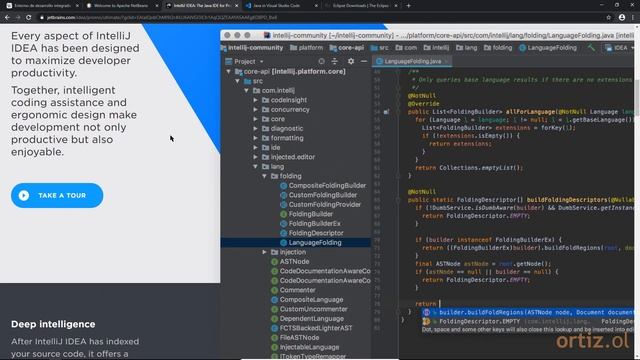Click the src breadcrumb
This screenshot has width=640, height=360.
380,48
